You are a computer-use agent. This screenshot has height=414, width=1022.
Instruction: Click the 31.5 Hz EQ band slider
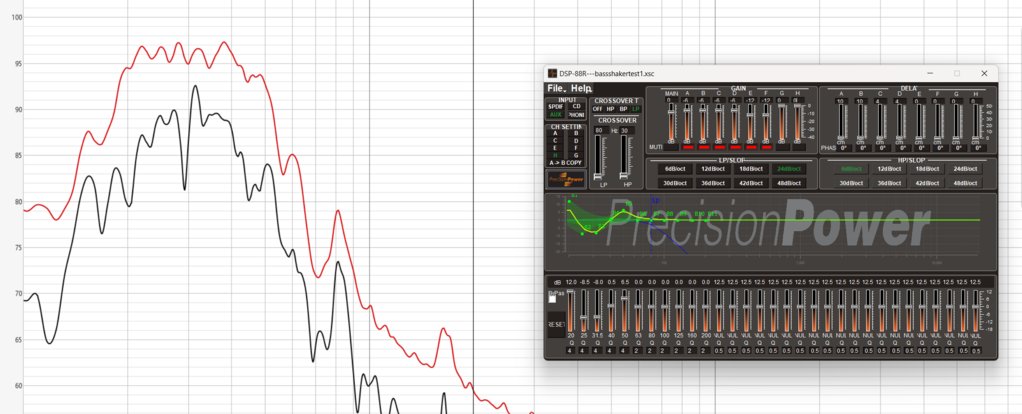[597, 310]
